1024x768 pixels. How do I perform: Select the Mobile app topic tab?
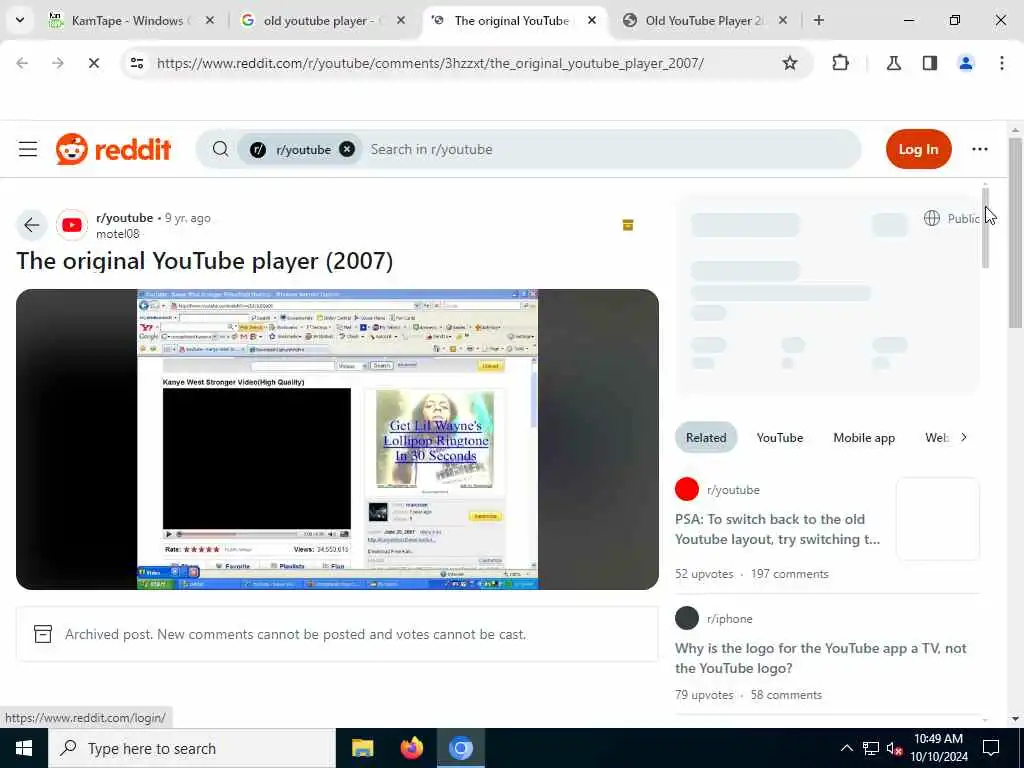[x=864, y=438]
